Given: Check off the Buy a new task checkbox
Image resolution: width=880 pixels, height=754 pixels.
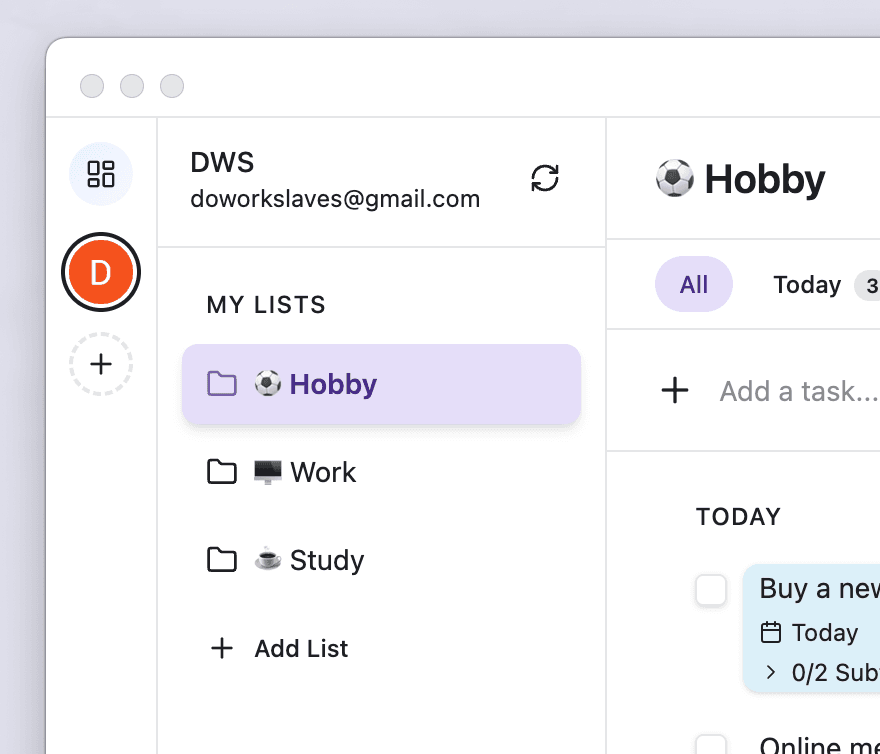Looking at the screenshot, I should (711, 590).
